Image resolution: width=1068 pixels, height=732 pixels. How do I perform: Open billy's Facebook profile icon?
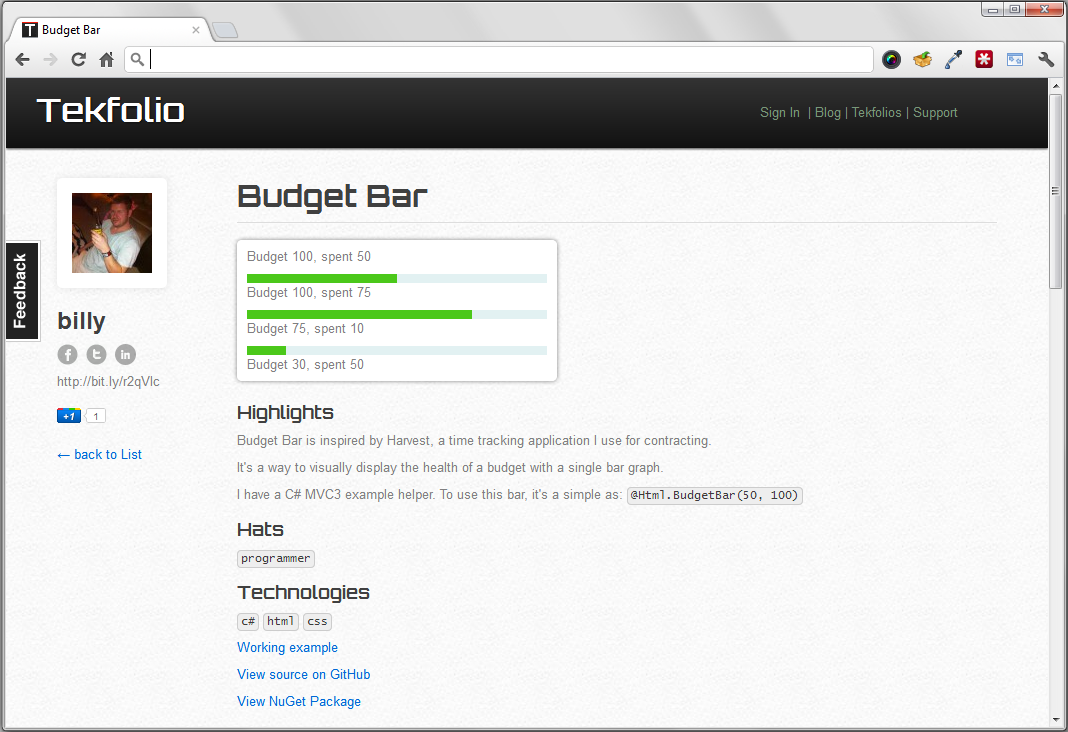(x=67, y=354)
